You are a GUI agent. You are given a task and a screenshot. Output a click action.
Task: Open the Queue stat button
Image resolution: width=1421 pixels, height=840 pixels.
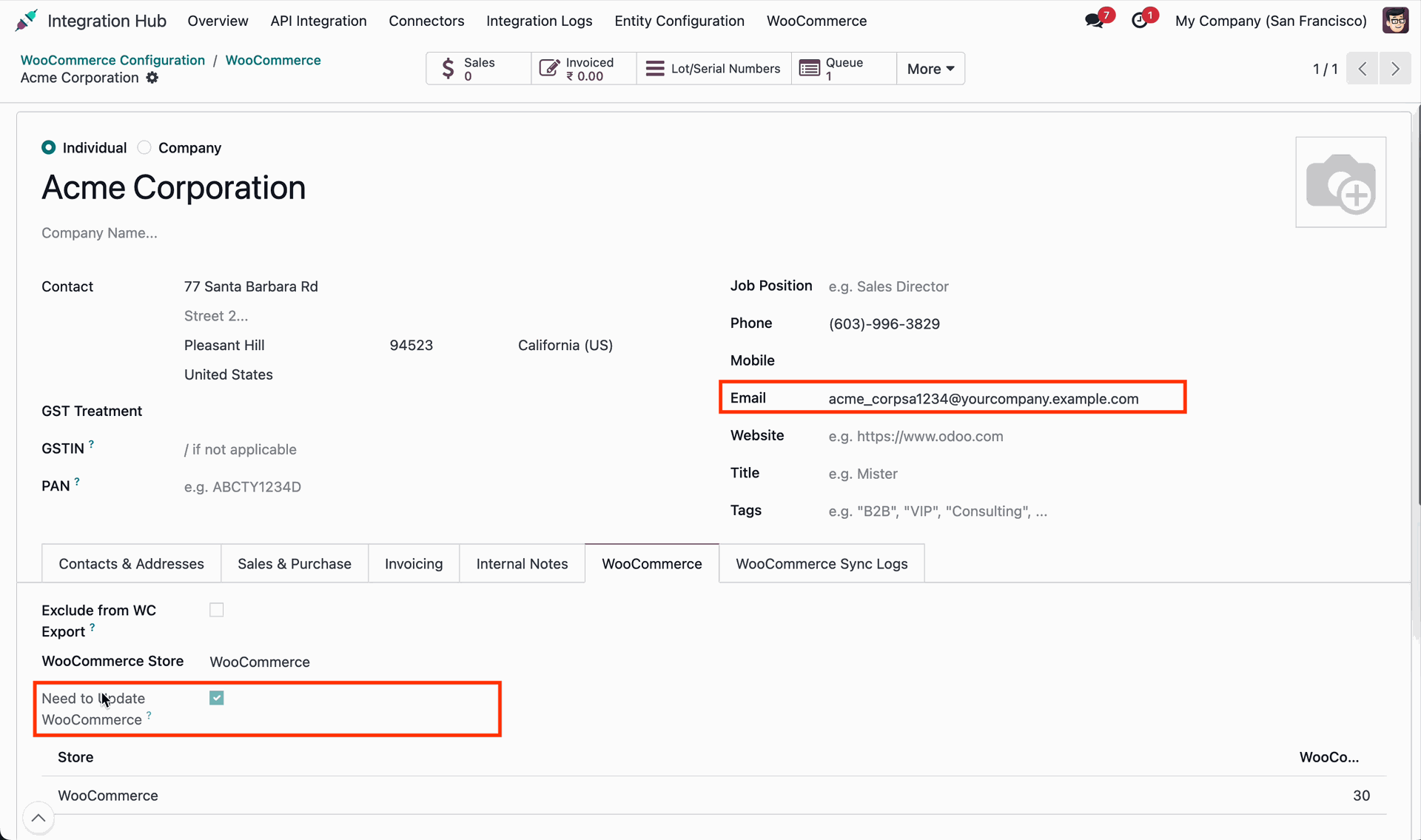tap(844, 69)
